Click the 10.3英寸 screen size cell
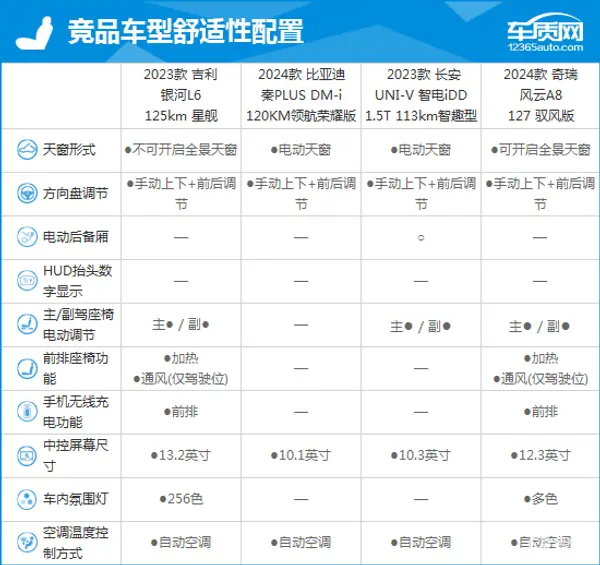 pyautogui.click(x=421, y=455)
